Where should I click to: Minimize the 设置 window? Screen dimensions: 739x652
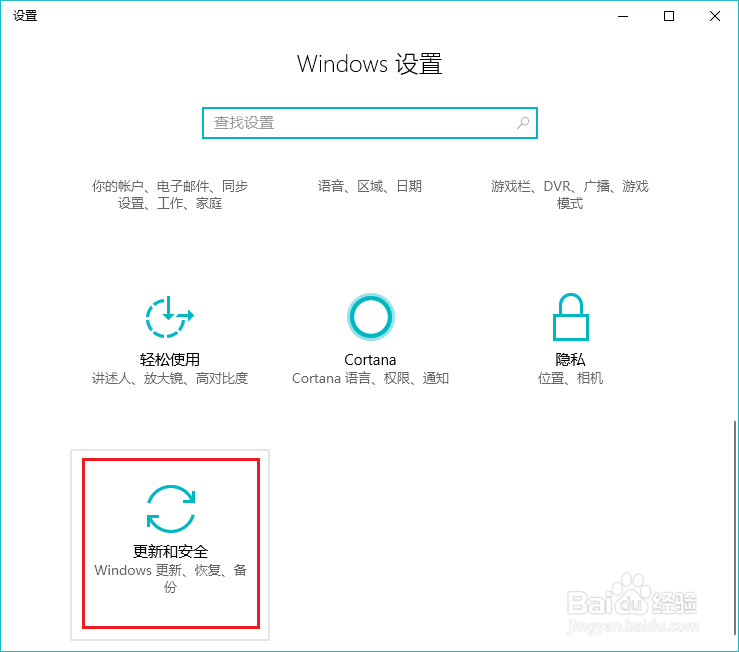point(623,16)
